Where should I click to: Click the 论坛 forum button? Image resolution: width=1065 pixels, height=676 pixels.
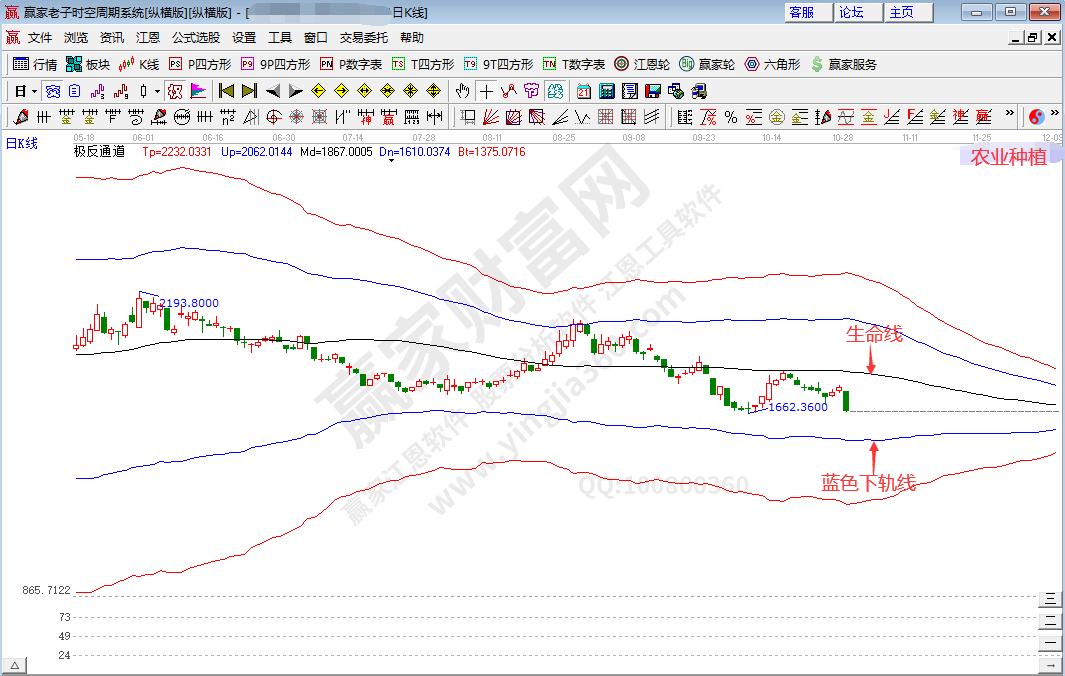click(852, 12)
